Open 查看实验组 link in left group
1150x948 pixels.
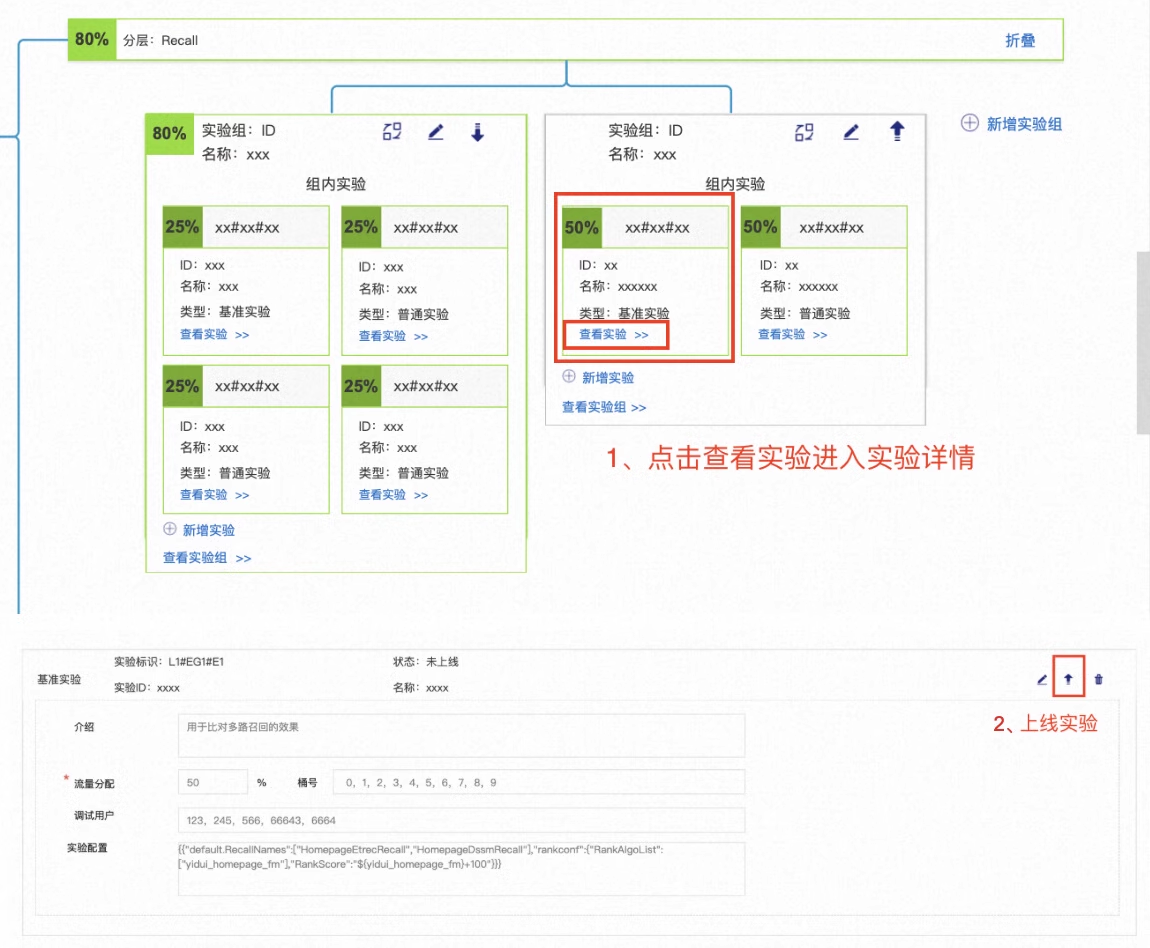pos(207,558)
